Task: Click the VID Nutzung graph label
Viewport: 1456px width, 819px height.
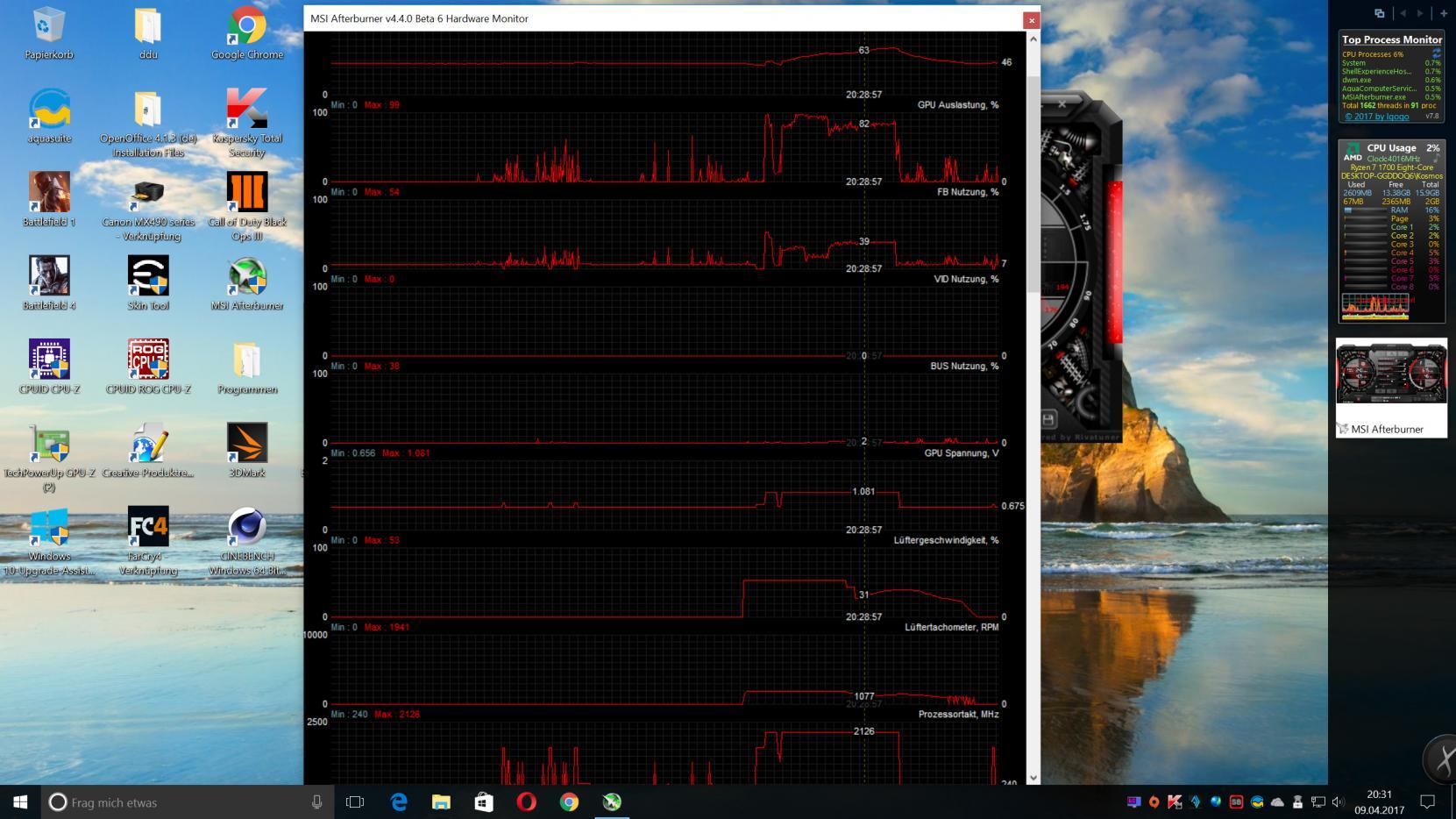Action: tap(966, 279)
